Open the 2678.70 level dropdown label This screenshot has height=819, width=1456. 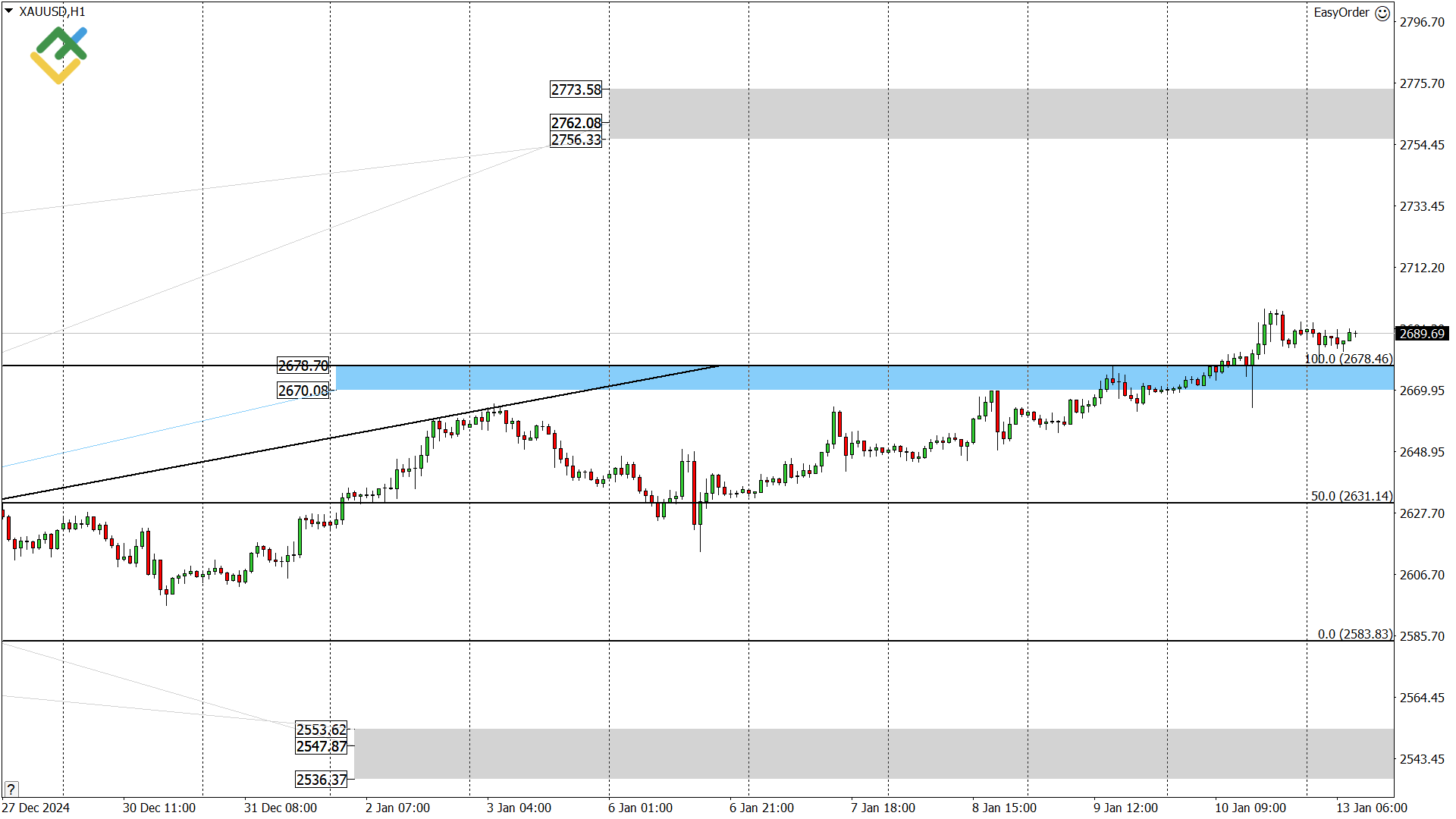pyautogui.click(x=303, y=366)
